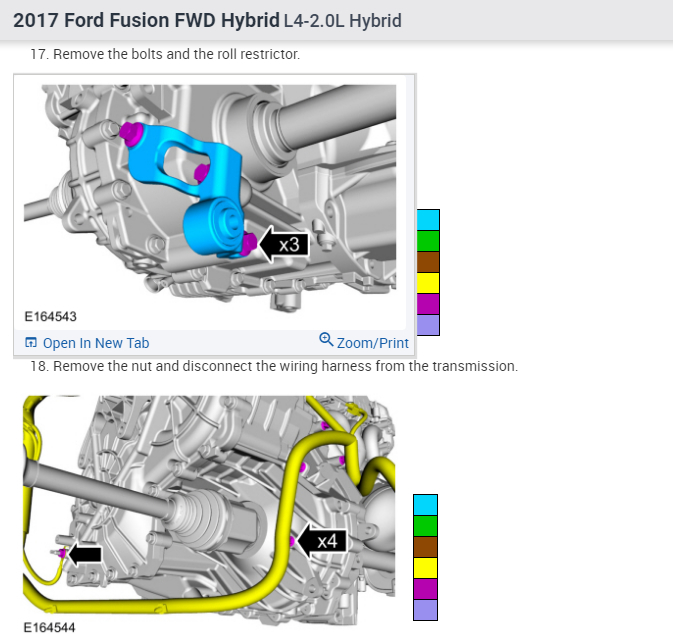Pick lavender swatch beside wiring harness image
This screenshot has width=673, height=634.
tap(425, 610)
